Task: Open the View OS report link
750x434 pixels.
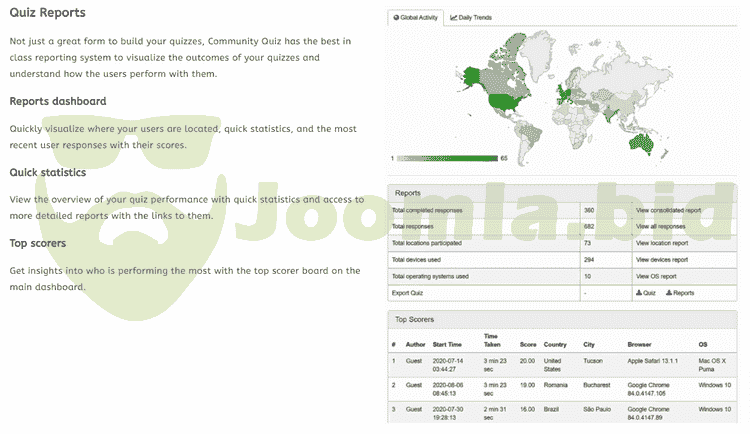Action: pyautogui.click(x=656, y=277)
